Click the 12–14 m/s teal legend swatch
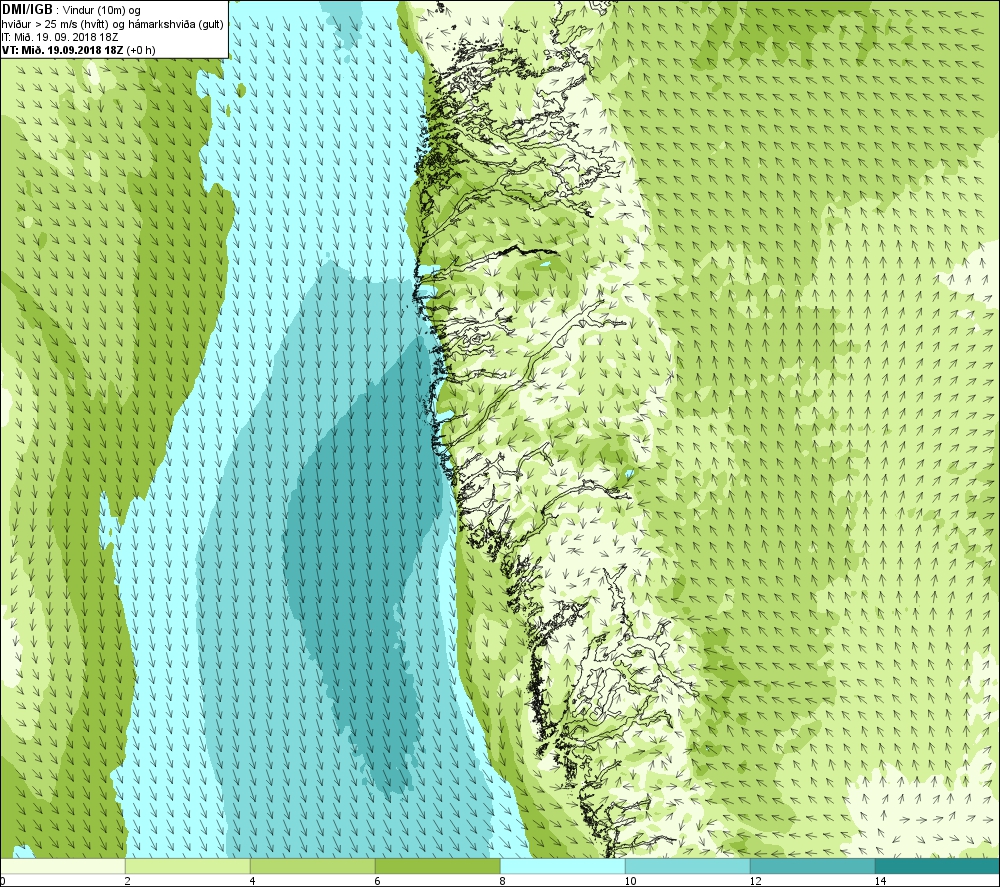 click(x=812, y=867)
